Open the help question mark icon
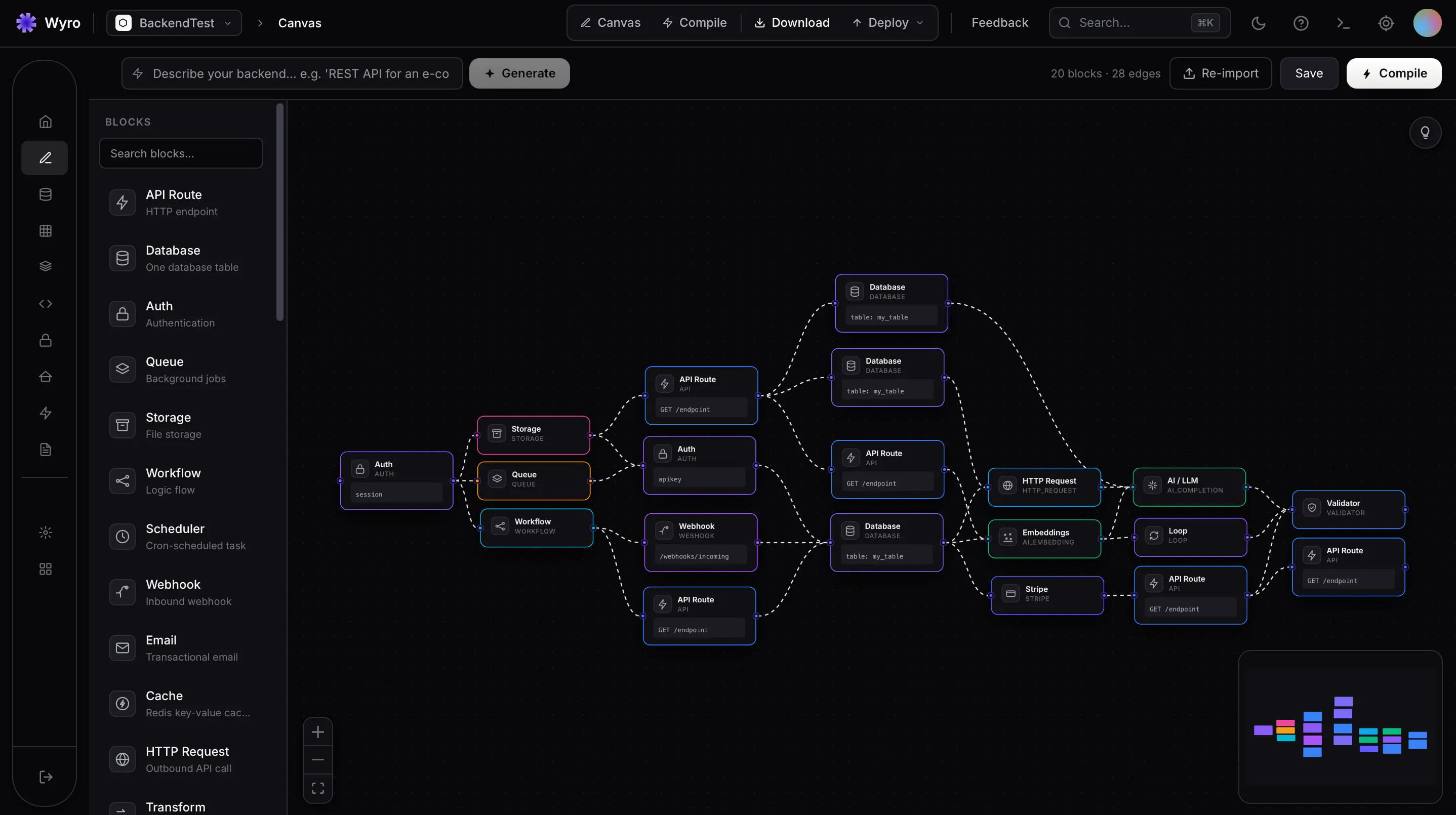This screenshot has height=815, width=1456. point(1301,23)
